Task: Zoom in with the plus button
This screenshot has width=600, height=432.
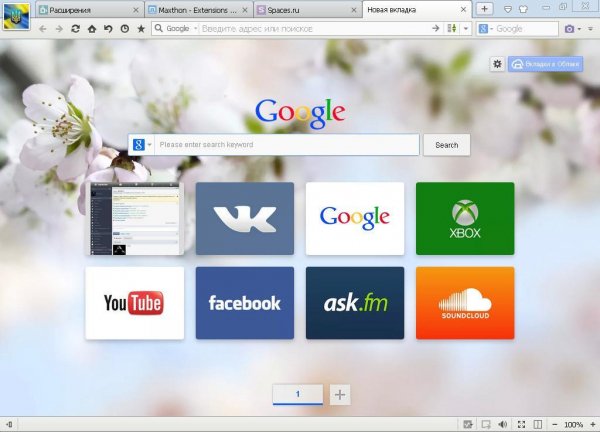Action: (x=593, y=425)
